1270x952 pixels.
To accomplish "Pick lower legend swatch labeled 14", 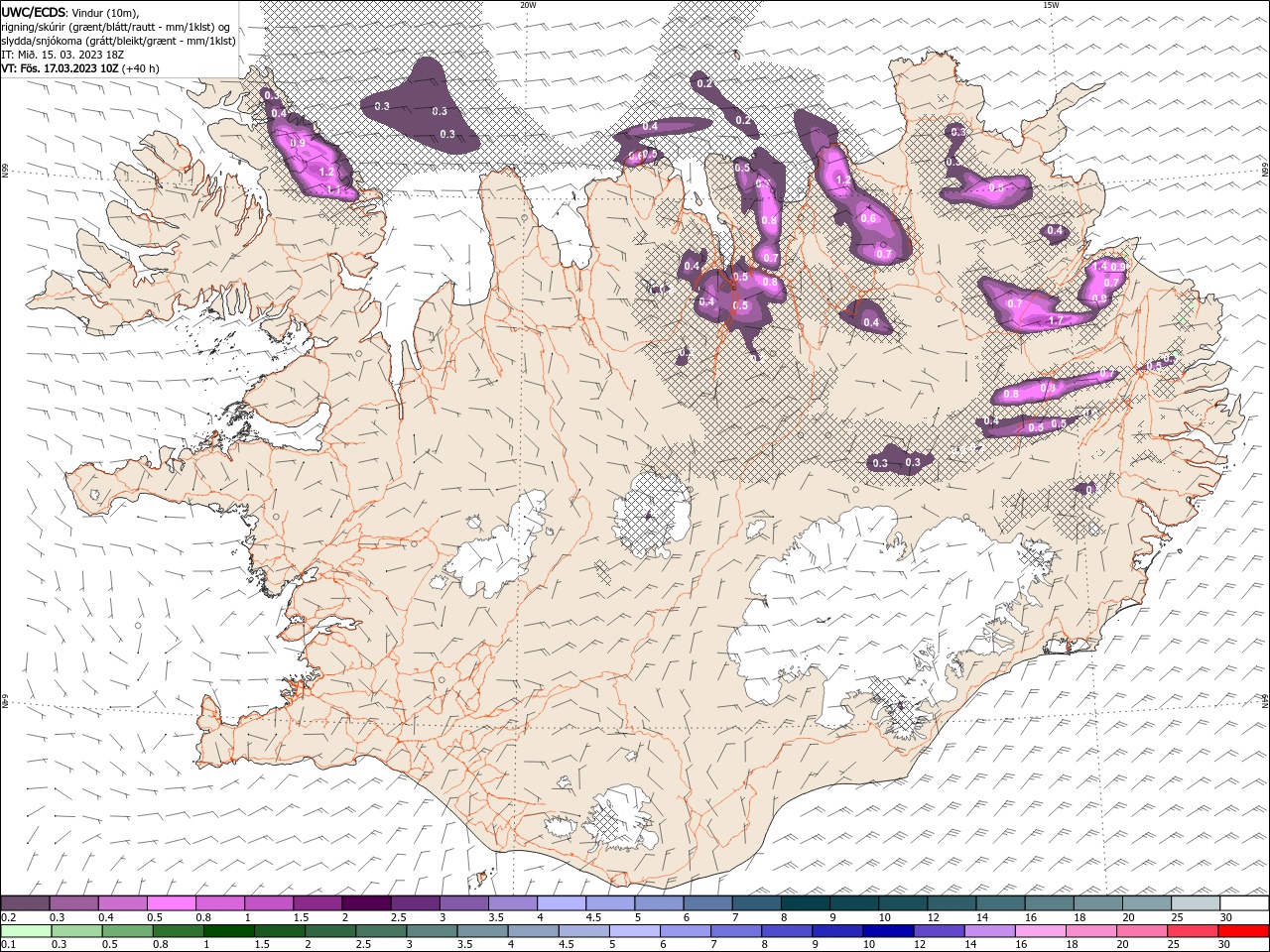I will 990,931.
